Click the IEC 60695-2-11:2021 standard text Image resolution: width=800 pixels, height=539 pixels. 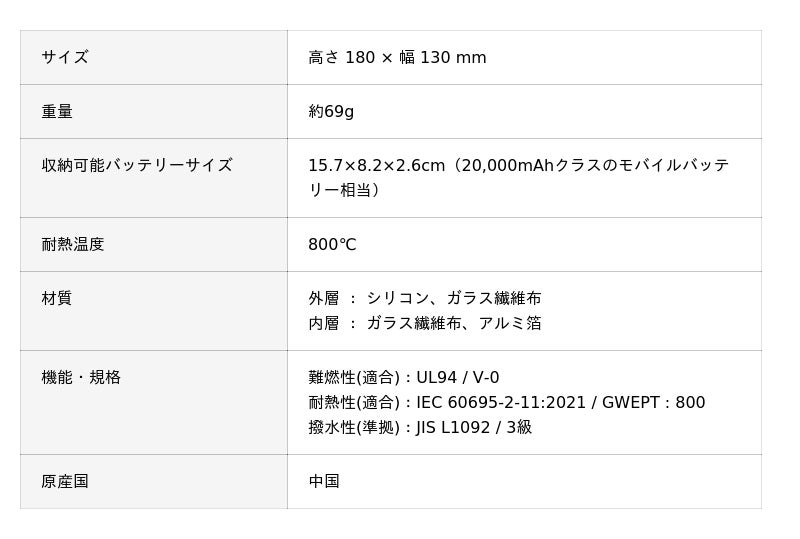(502, 402)
